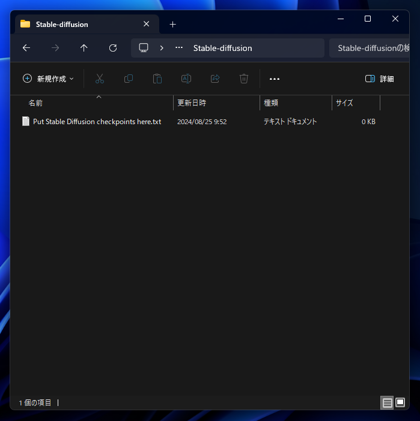Viewport: 420px width, 421px height.
Task: Go back to the previous folder
Action: pos(26,48)
